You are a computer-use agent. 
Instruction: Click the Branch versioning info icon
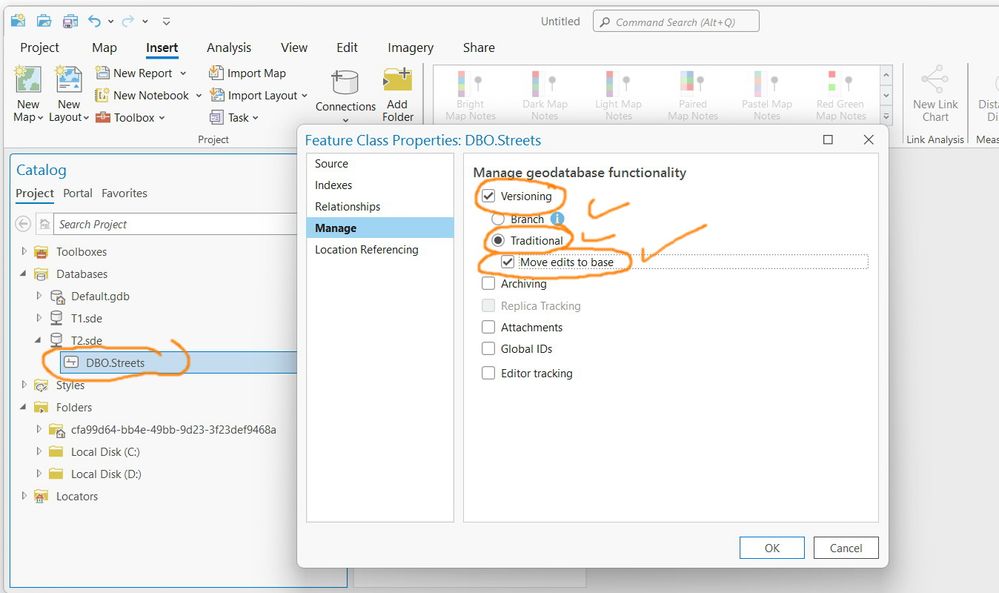[x=557, y=218]
